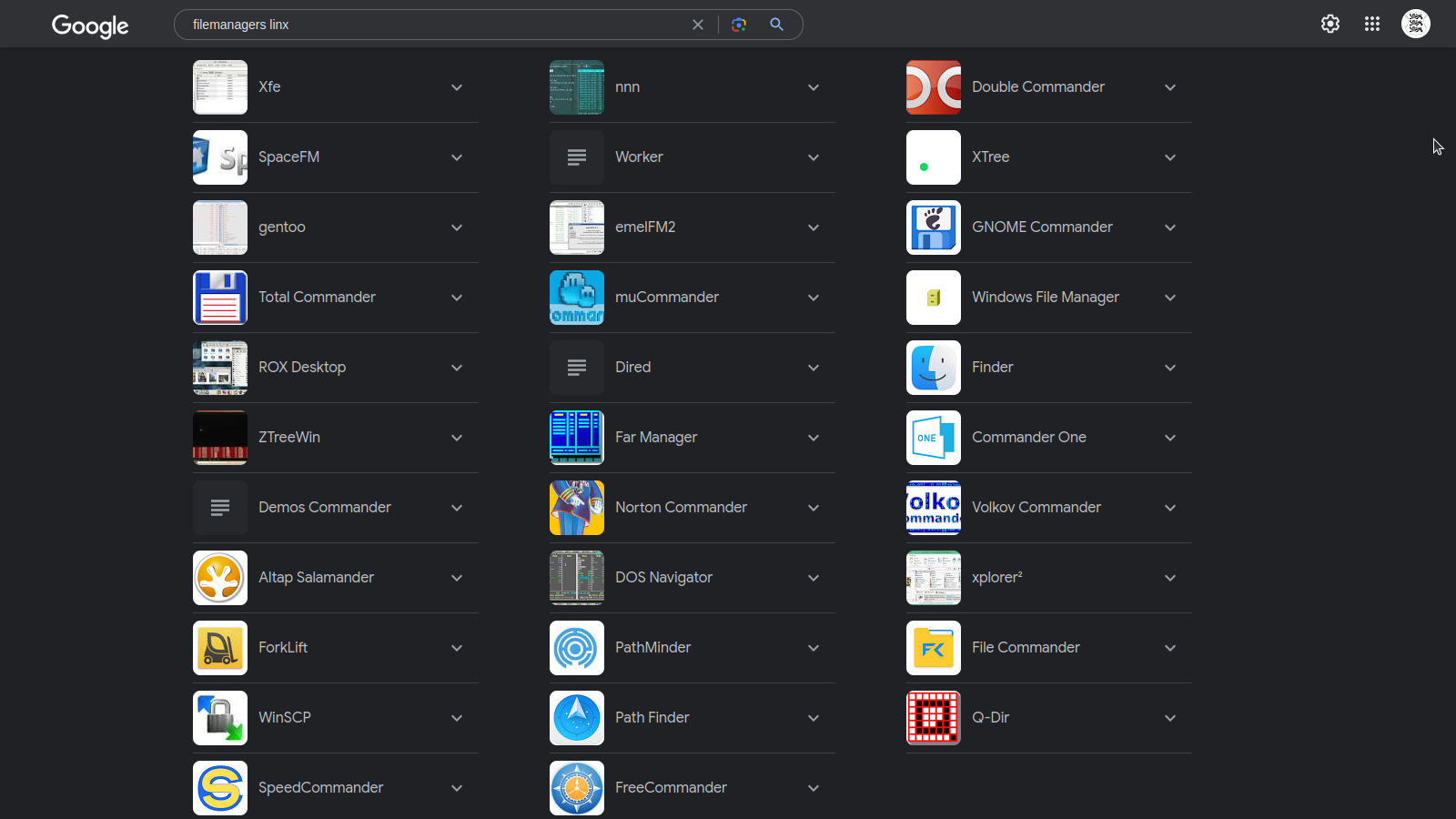Viewport: 1456px width, 819px height.
Task: Expand the WinSCP result chevron
Action: click(x=457, y=718)
